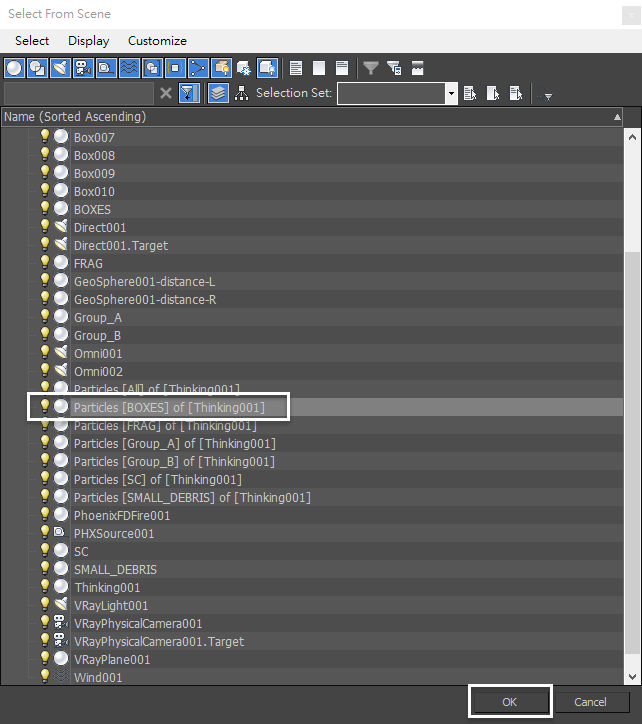Enable the Sort by Hierarchy icon

coord(241,93)
